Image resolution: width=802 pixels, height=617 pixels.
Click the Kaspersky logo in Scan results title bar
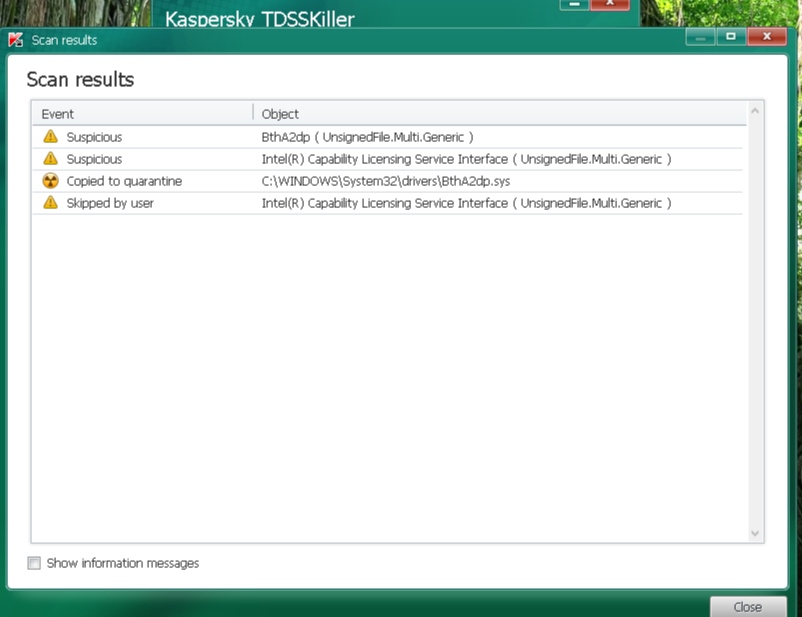(16, 40)
